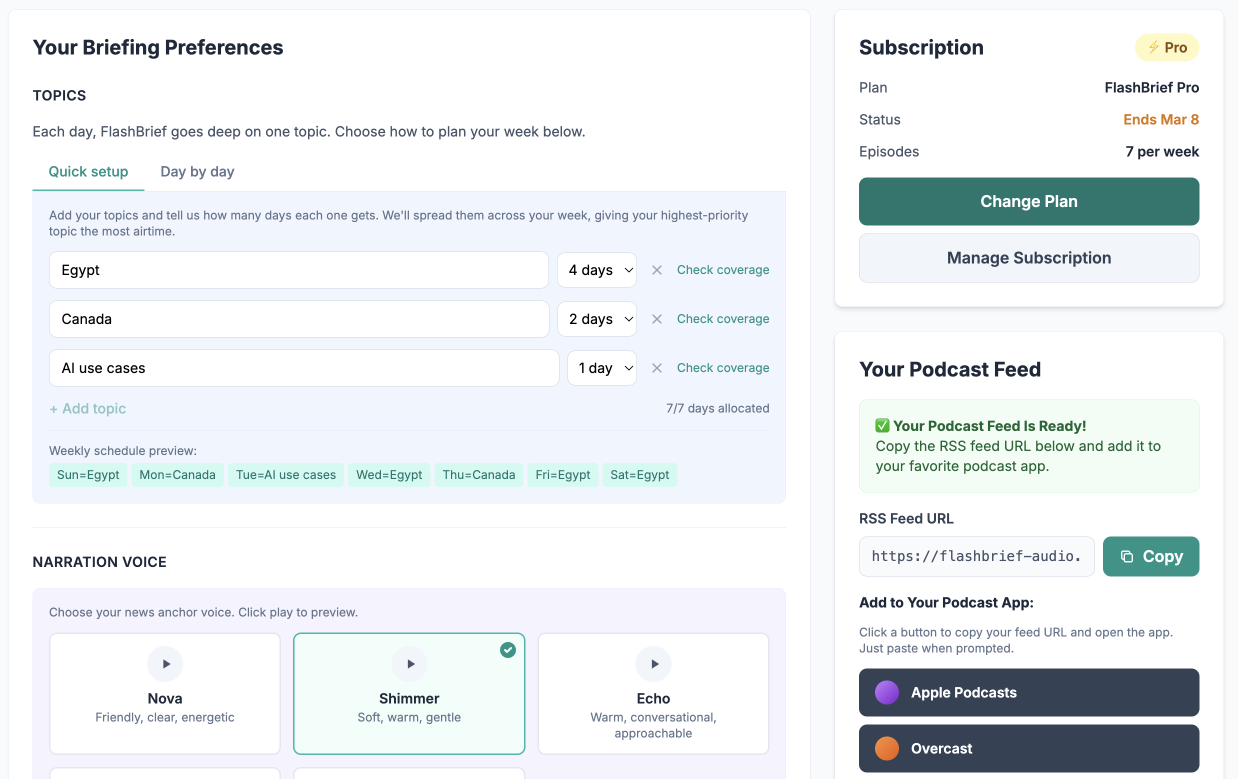
Task: Click the RSS Feed URL field
Action: (976, 556)
